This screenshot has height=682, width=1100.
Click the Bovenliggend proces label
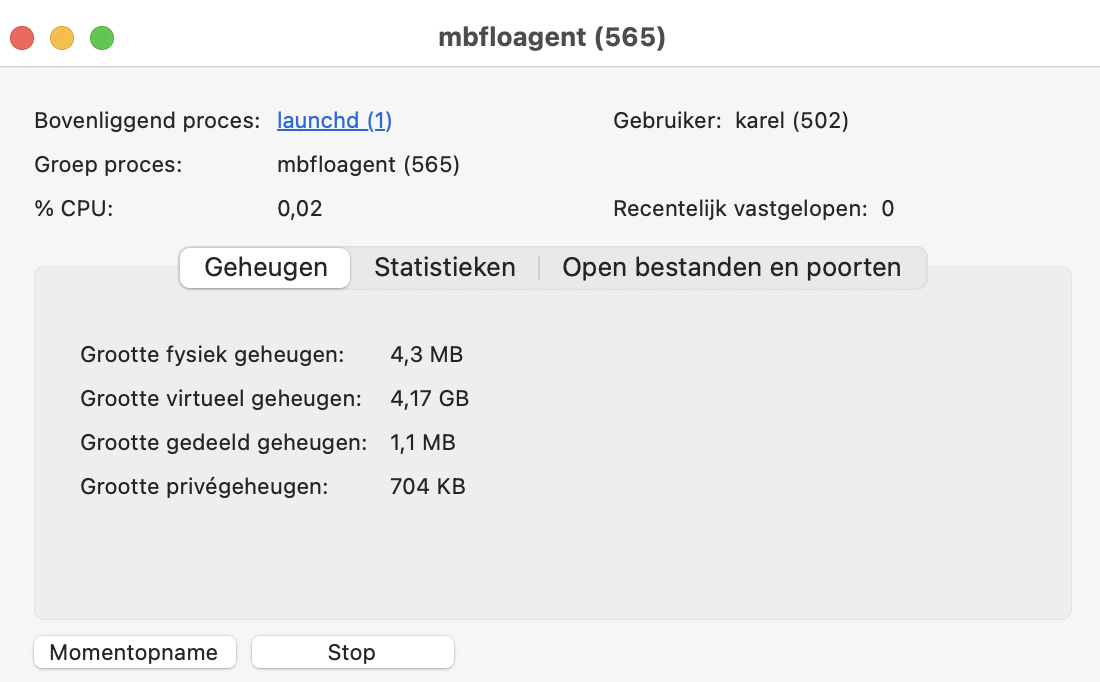pos(148,121)
